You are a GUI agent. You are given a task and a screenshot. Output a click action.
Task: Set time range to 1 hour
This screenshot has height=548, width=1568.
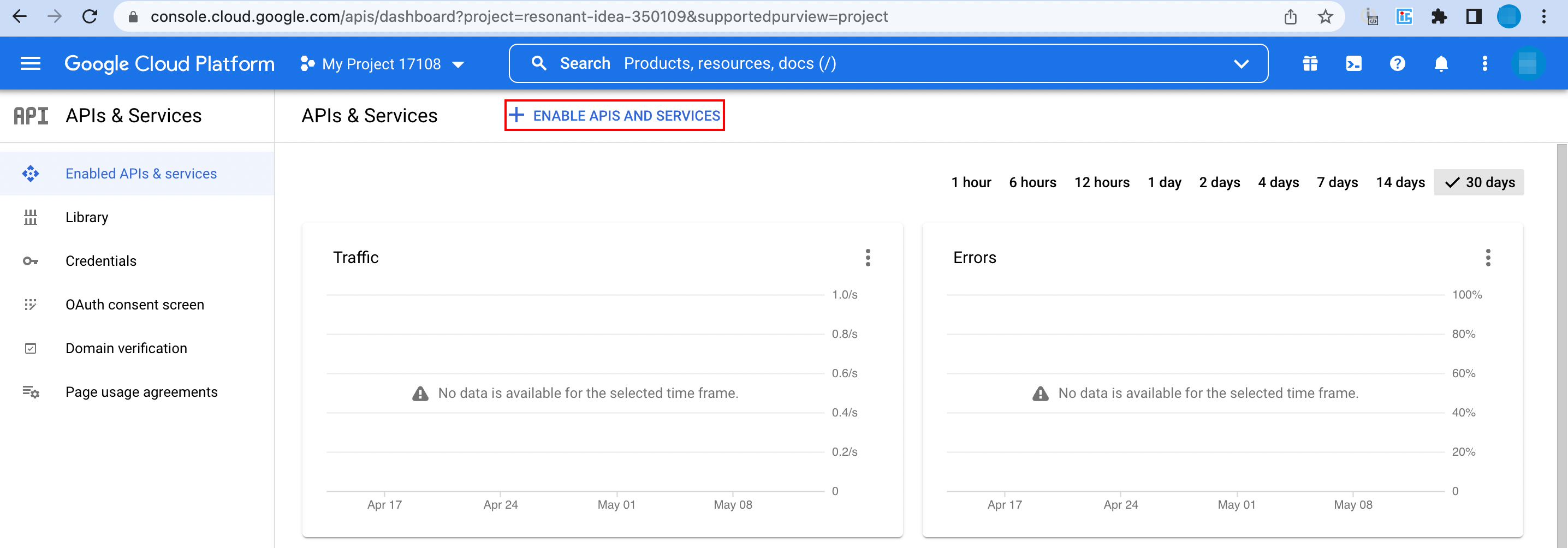click(971, 182)
